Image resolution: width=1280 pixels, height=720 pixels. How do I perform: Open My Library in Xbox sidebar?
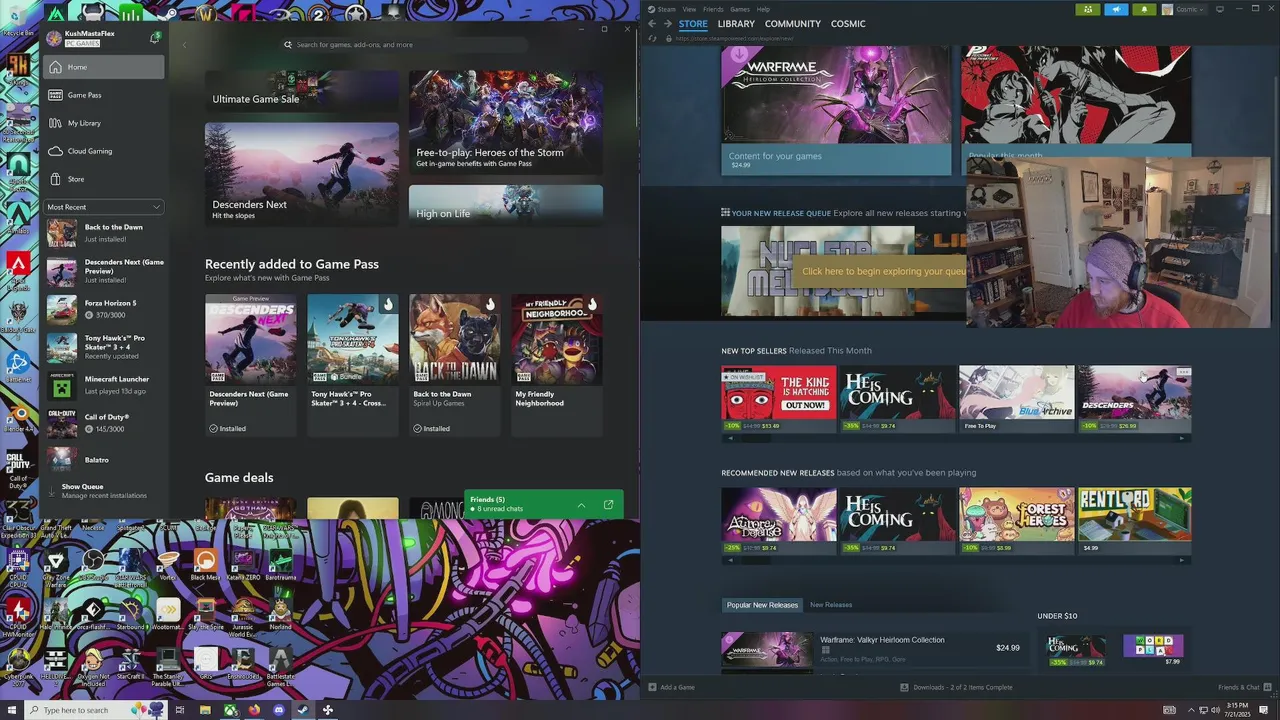103,123
